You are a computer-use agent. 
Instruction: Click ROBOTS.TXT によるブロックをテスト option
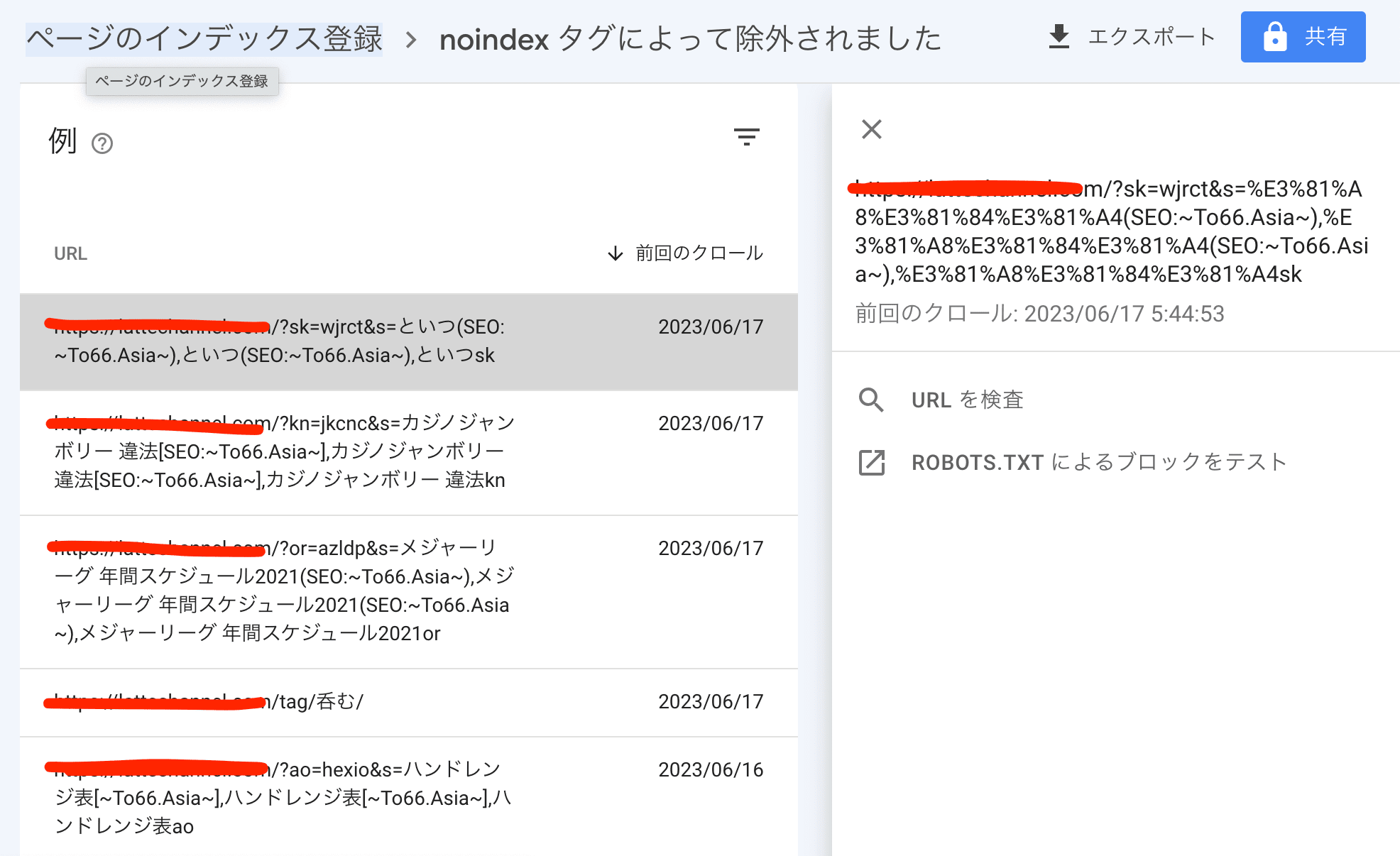pos(1099,462)
